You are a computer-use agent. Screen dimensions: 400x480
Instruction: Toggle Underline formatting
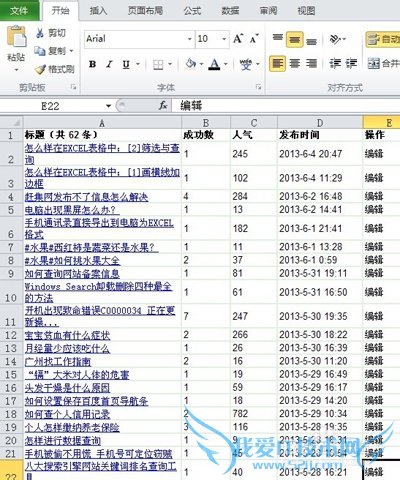point(126,64)
